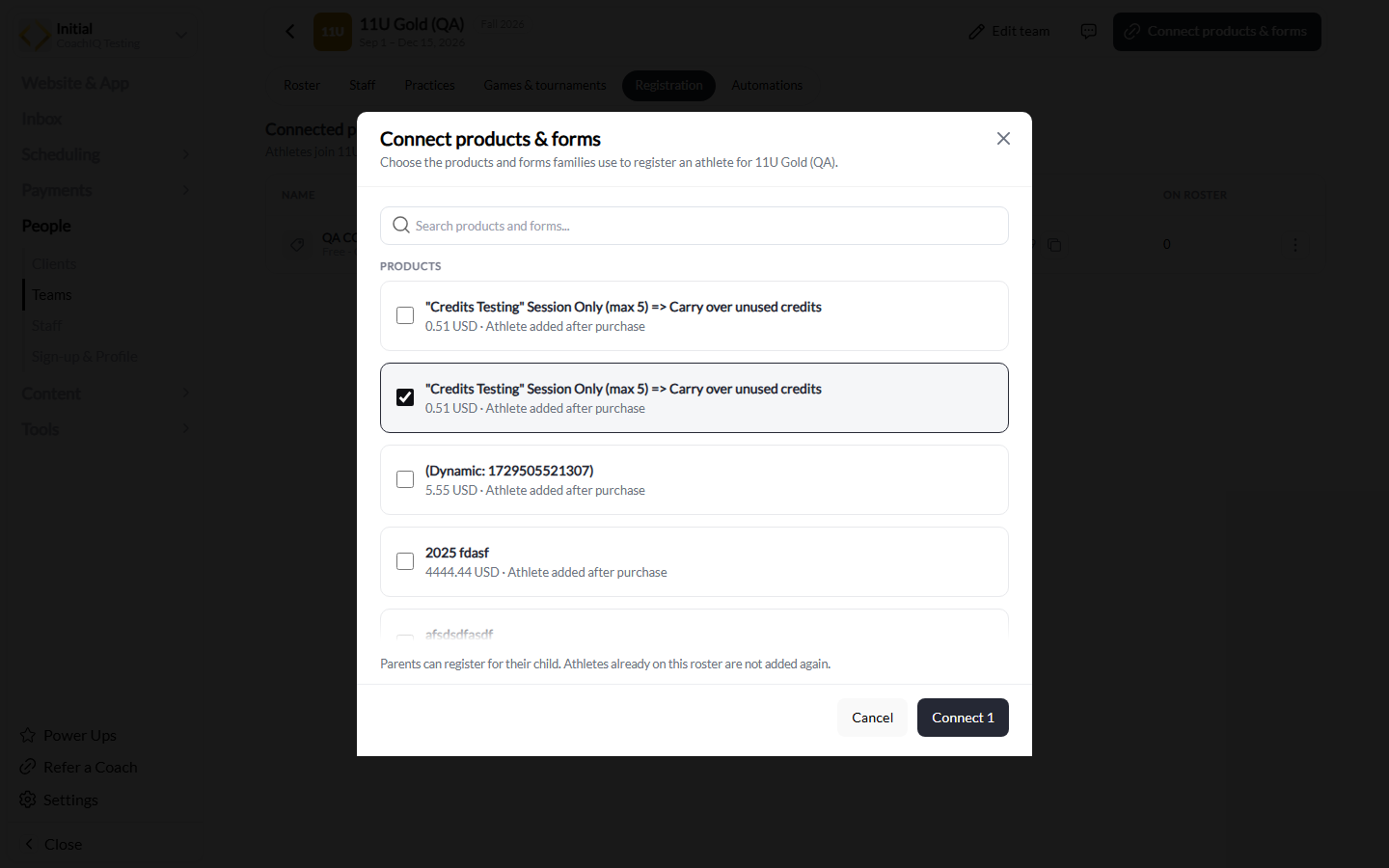Open the Automations tab
Image resolution: width=1389 pixels, height=868 pixels.
(767, 86)
